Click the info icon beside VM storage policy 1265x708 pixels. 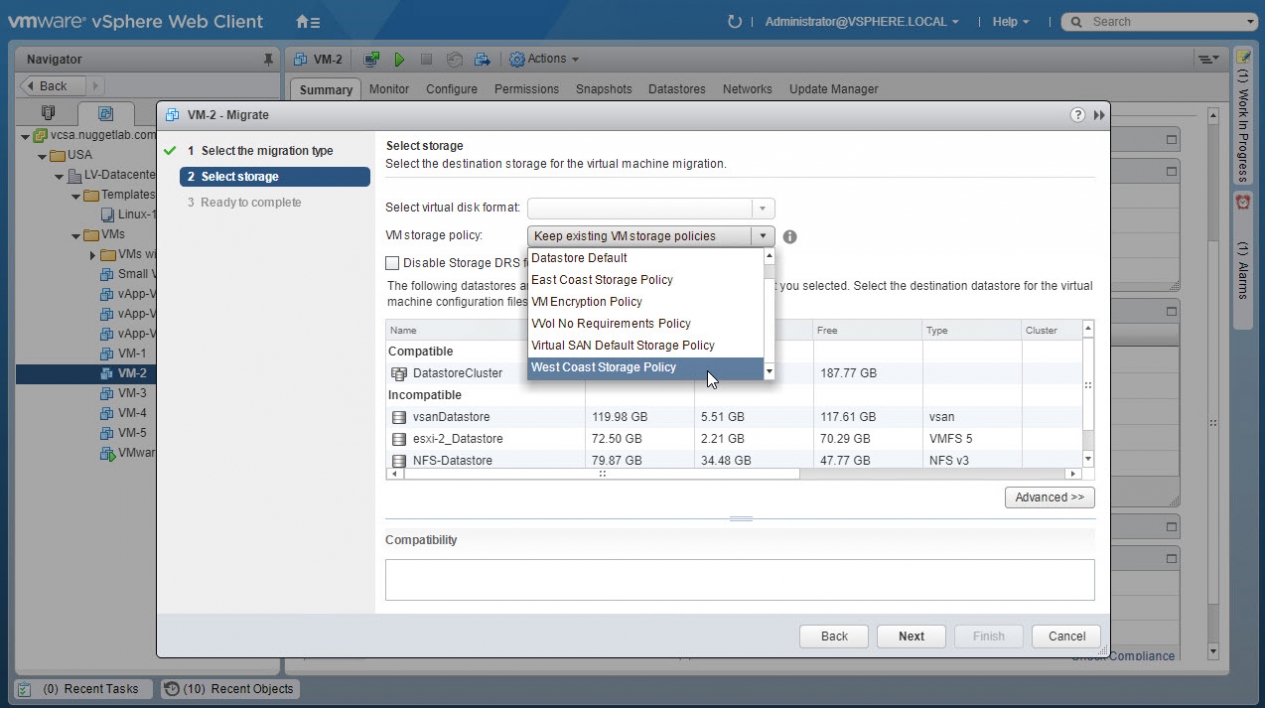(790, 237)
